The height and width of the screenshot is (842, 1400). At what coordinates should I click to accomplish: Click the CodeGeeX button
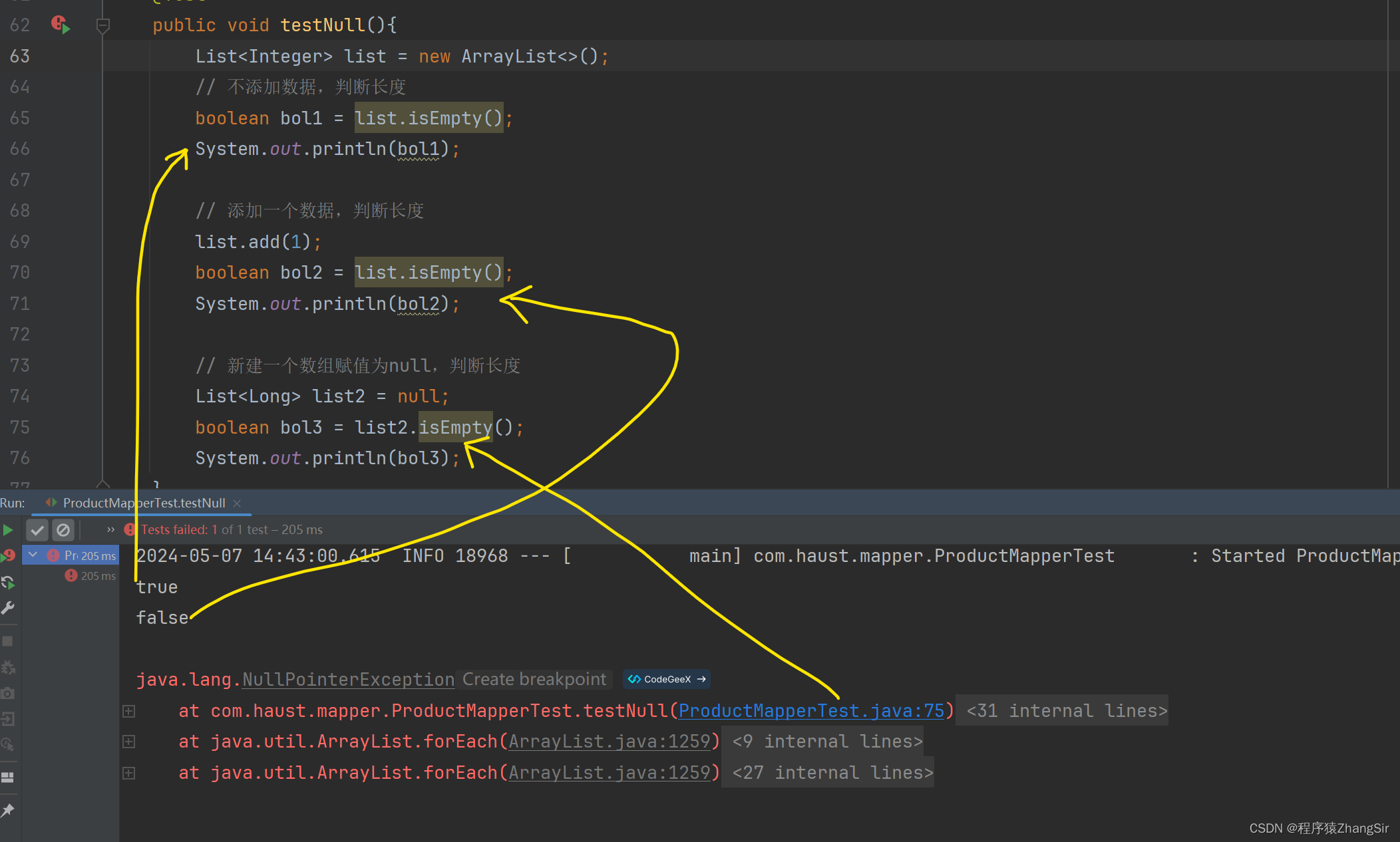point(667,680)
